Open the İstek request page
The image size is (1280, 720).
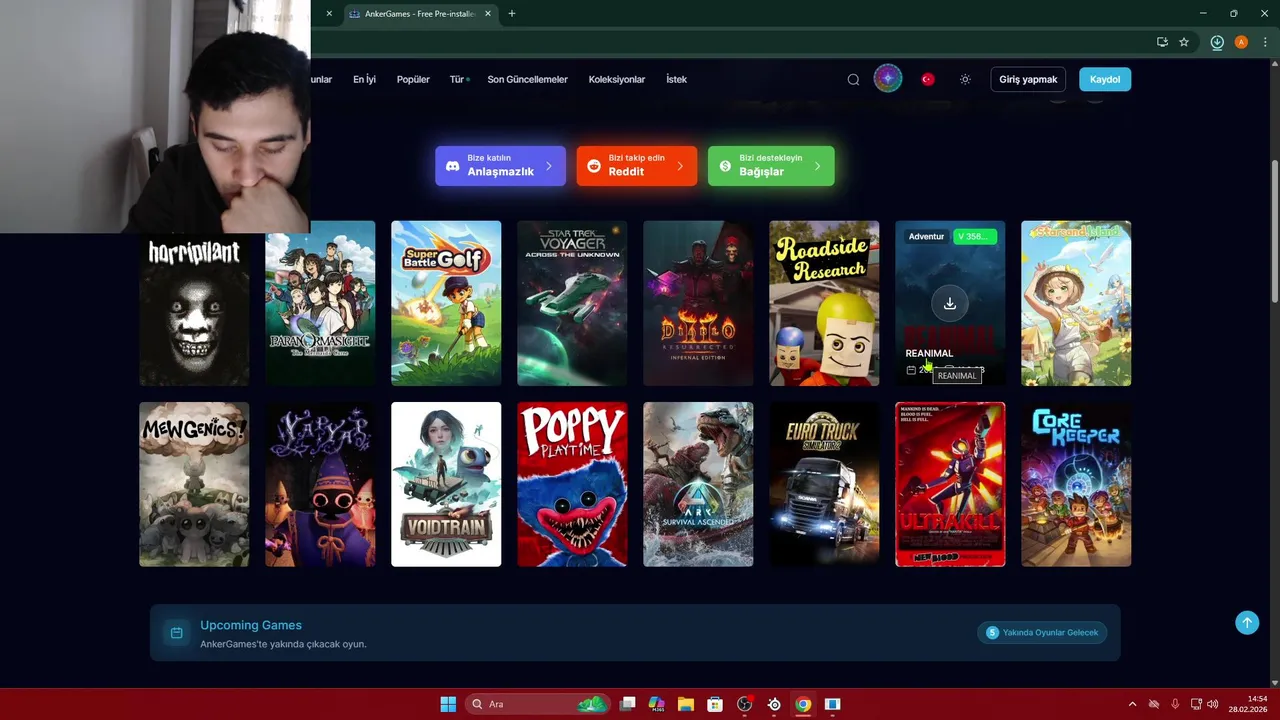click(x=677, y=79)
